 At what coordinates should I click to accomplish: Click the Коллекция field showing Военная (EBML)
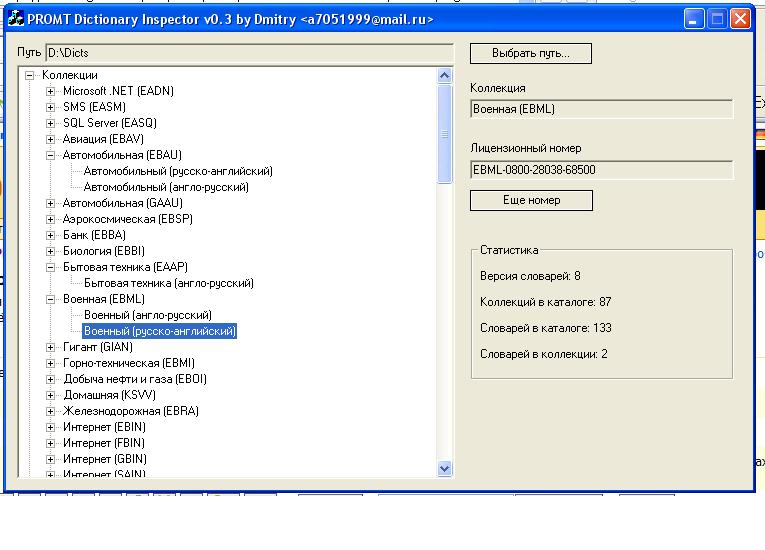click(x=602, y=109)
